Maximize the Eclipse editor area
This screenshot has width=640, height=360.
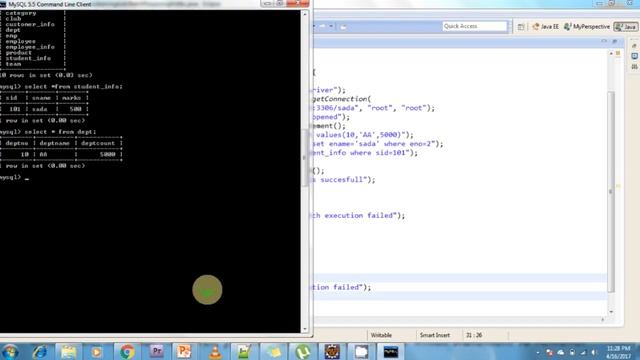tap(614, 41)
